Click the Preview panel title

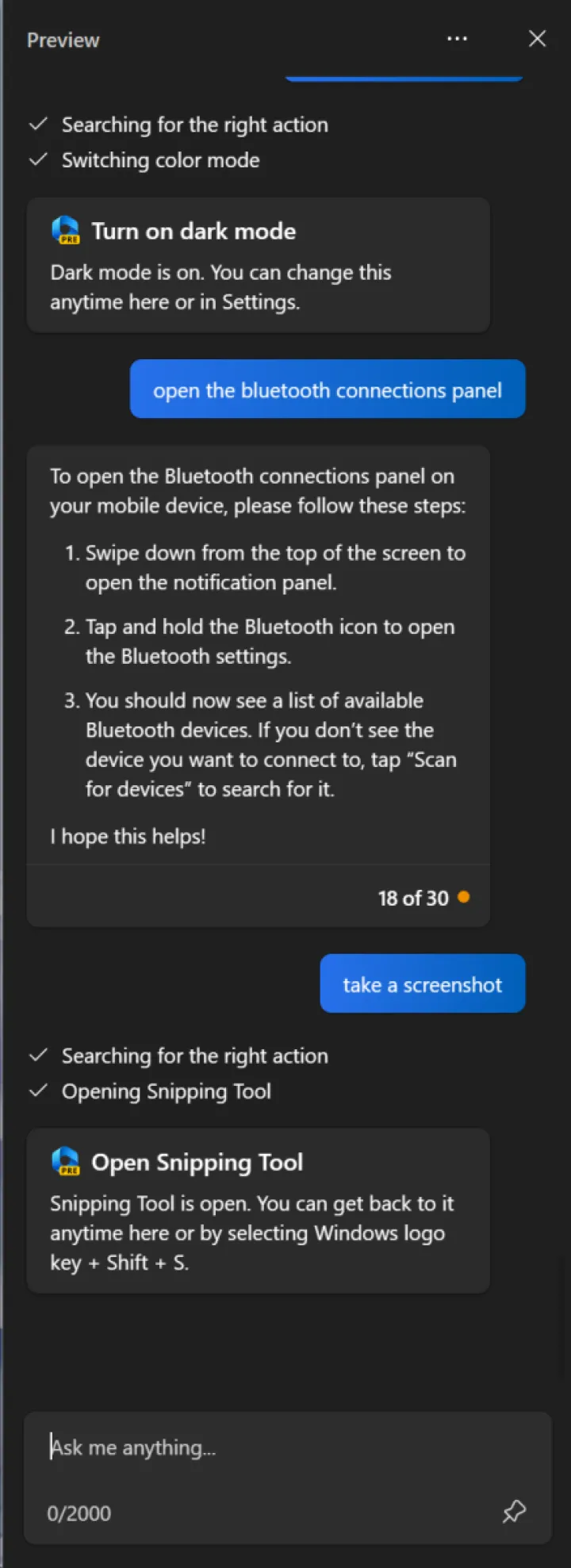[x=63, y=40]
